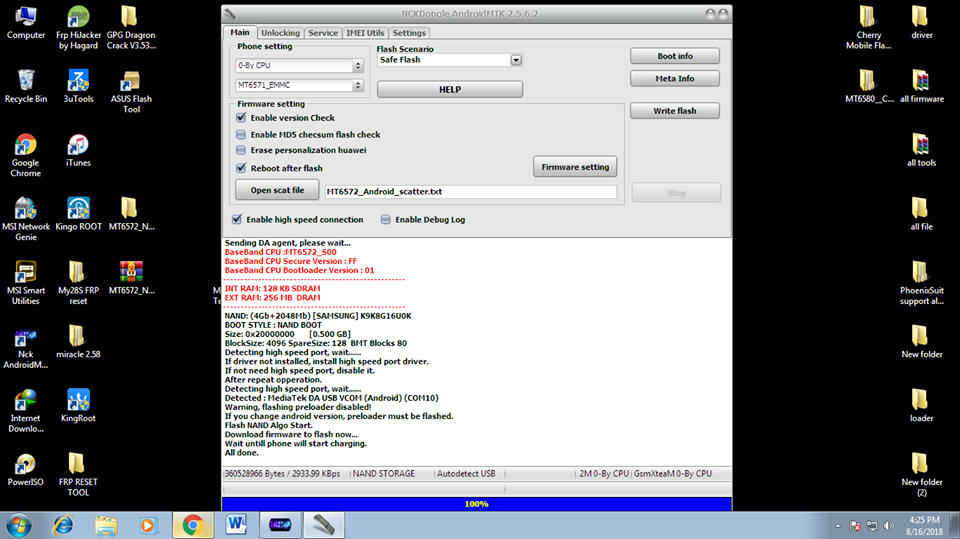Launch Google Chrome desktop shortcut

(26, 156)
